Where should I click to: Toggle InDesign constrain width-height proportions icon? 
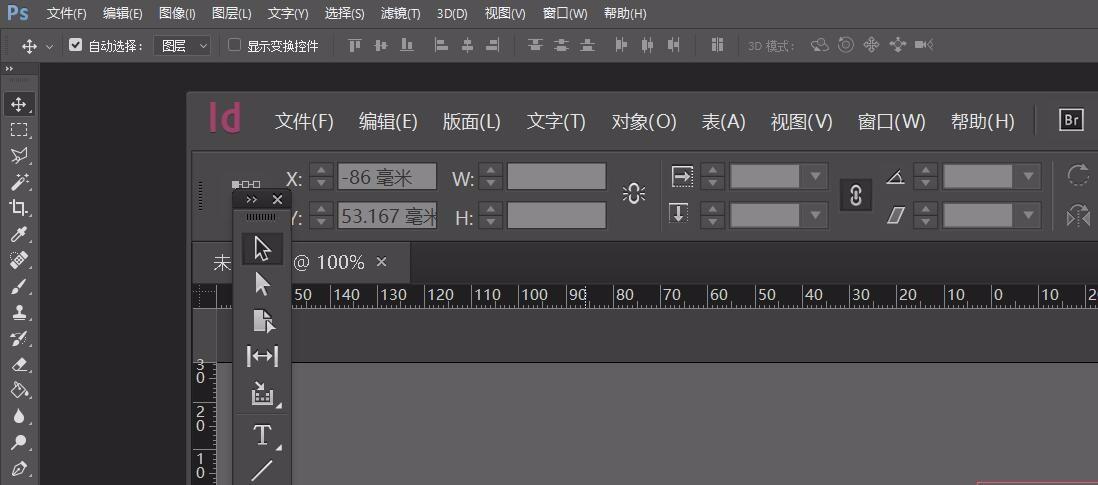point(634,194)
